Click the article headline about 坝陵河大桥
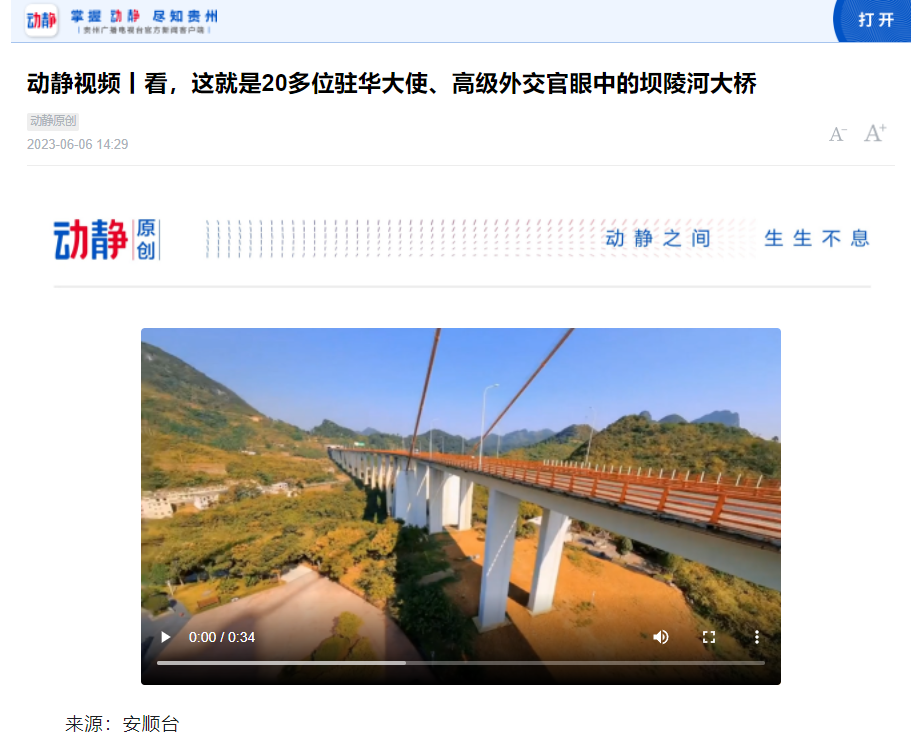916x748 pixels. point(391,83)
